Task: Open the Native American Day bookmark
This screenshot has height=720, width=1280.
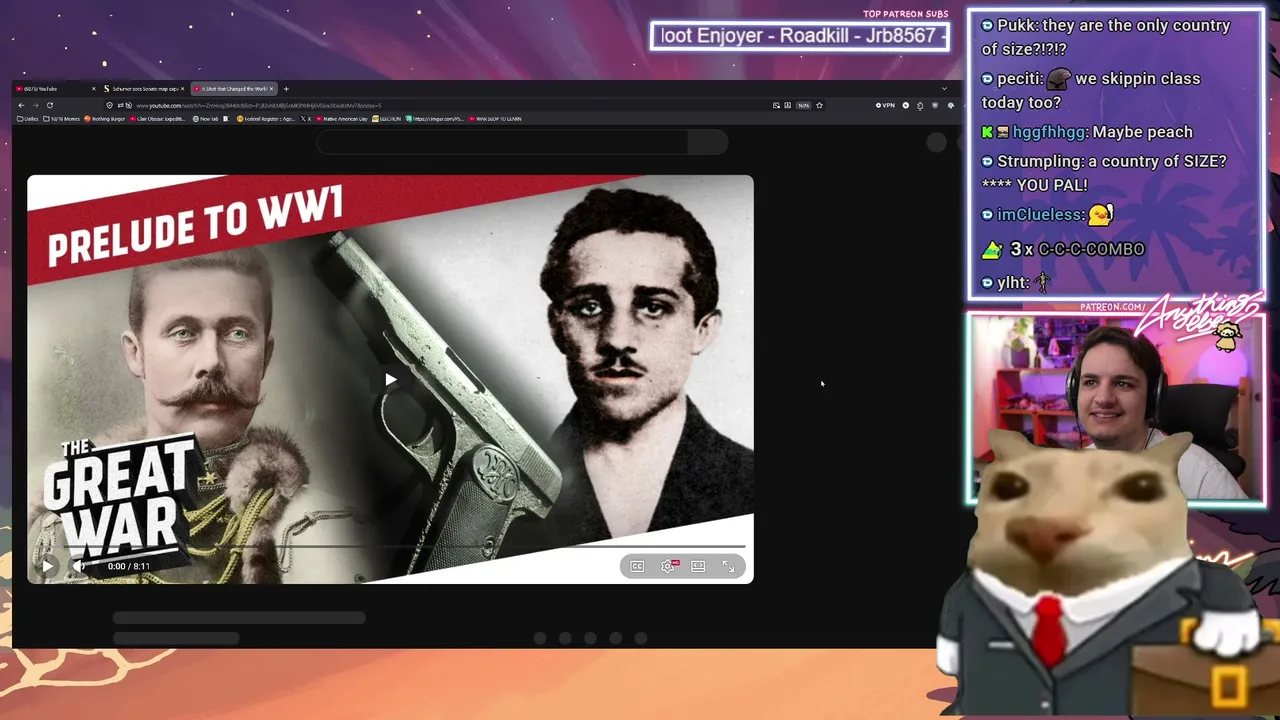Action: click(x=342, y=119)
